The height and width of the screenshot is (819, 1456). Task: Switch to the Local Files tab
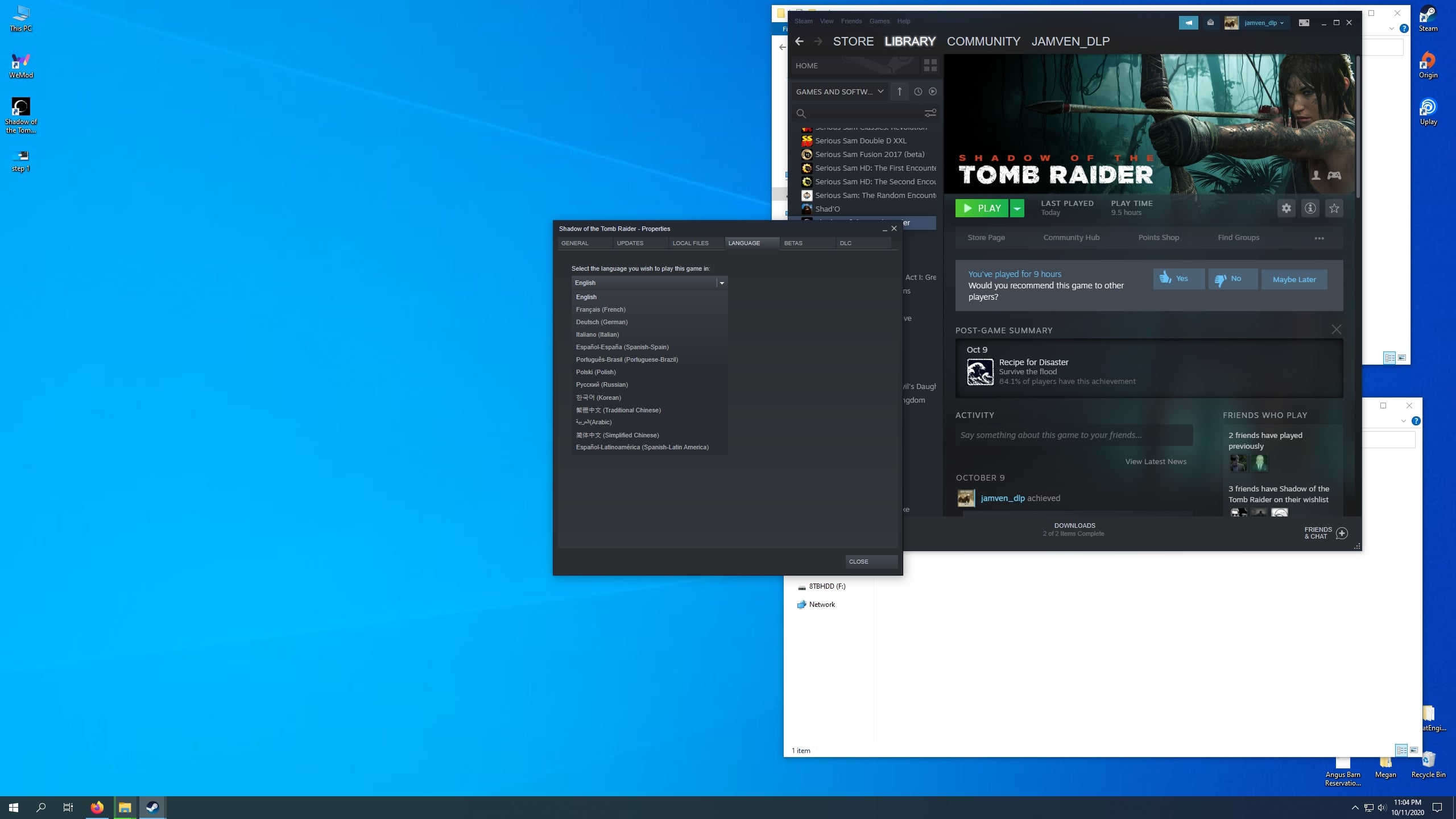tap(690, 243)
